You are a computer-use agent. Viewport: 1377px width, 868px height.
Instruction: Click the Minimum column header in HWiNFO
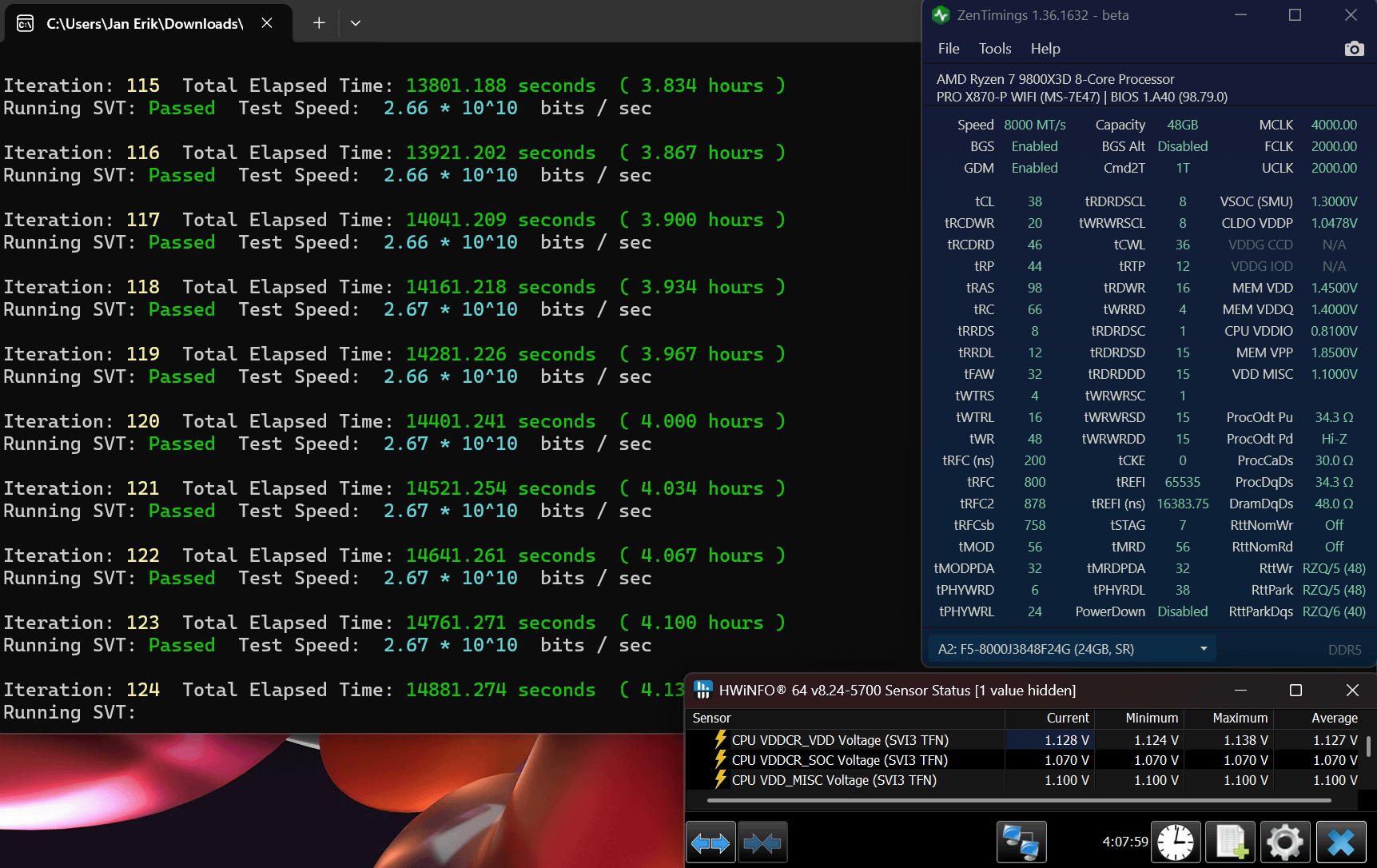(x=1138, y=718)
